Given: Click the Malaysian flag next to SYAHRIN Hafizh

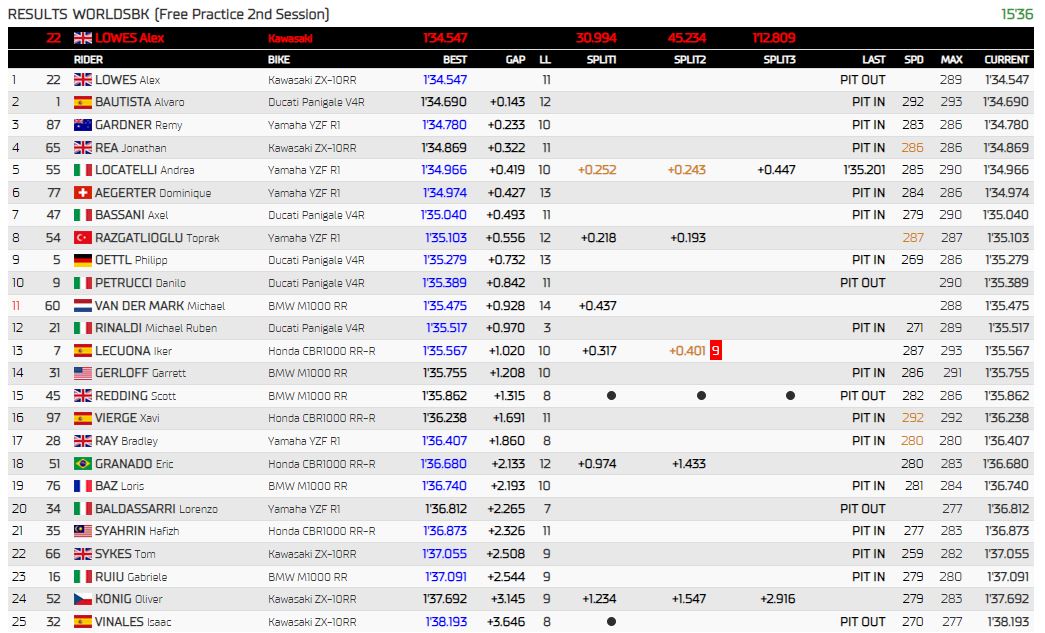Looking at the screenshot, I should [83, 531].
